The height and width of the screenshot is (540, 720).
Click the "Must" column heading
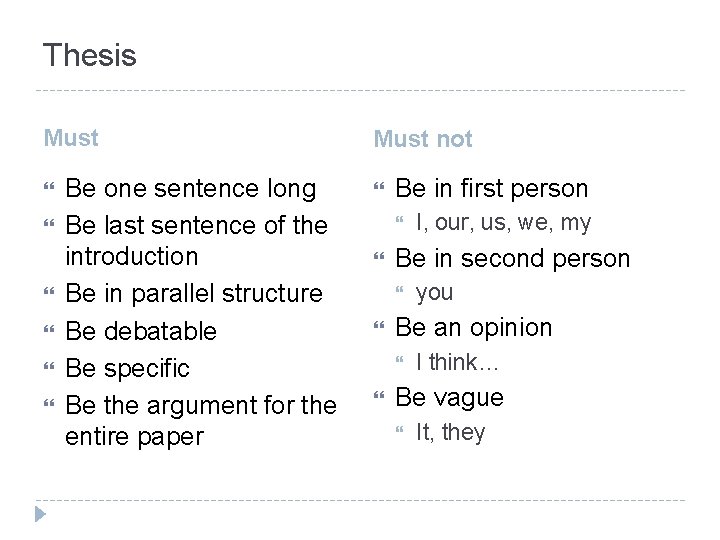[71, 138]
